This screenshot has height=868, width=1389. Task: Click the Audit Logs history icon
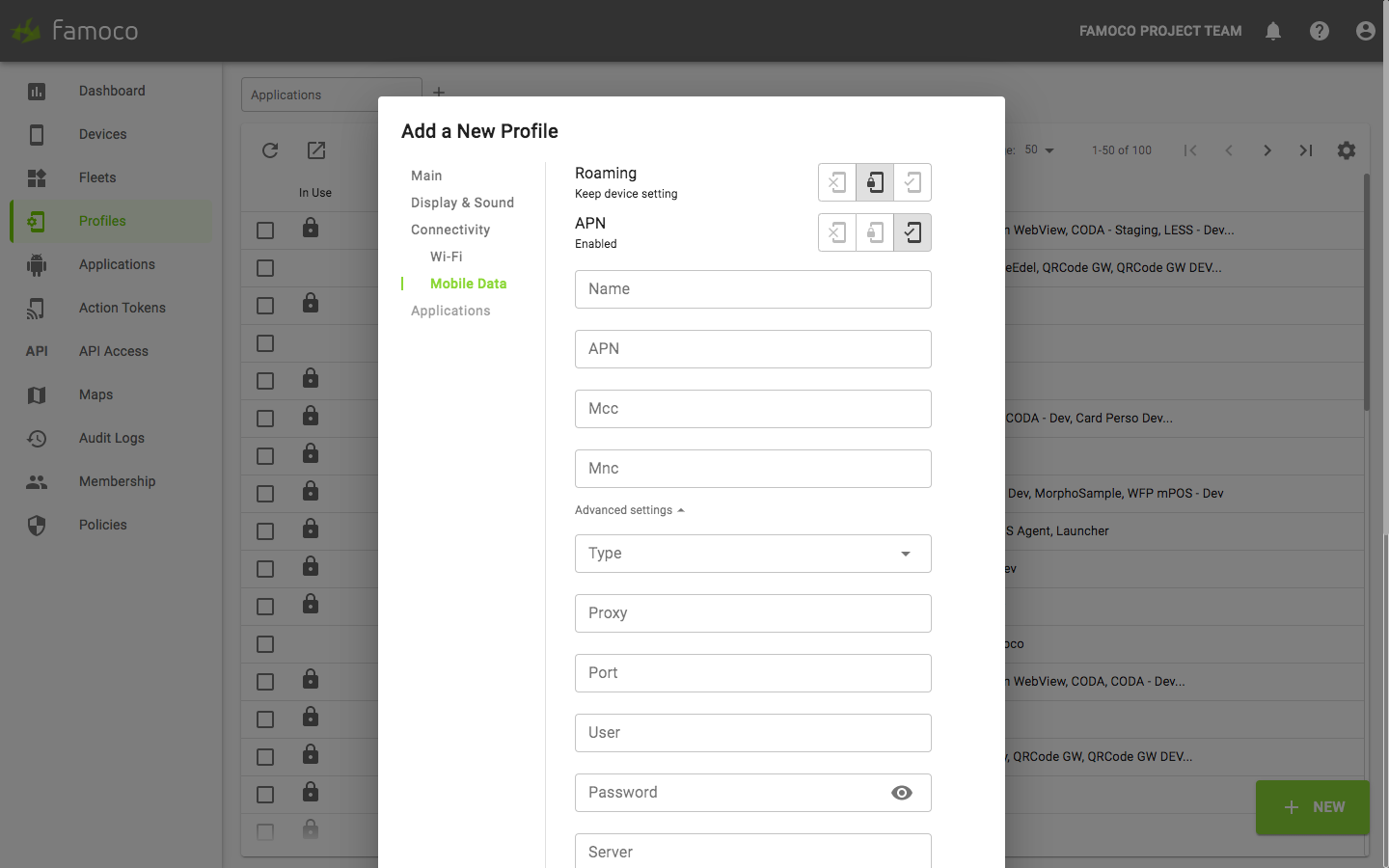(x=37, y=439)
